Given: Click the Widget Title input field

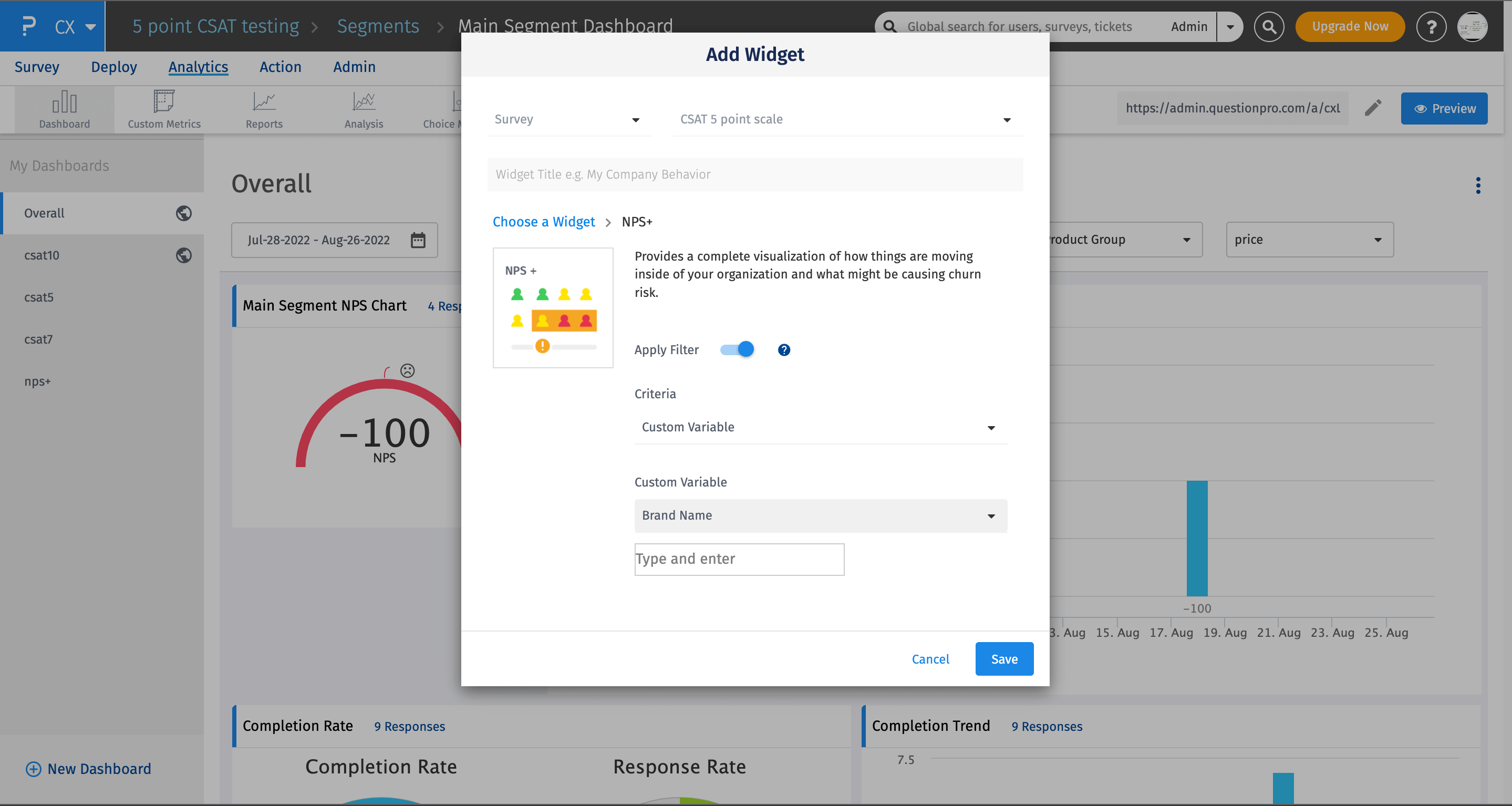Looking at the screenshot, I should [755, 174].
